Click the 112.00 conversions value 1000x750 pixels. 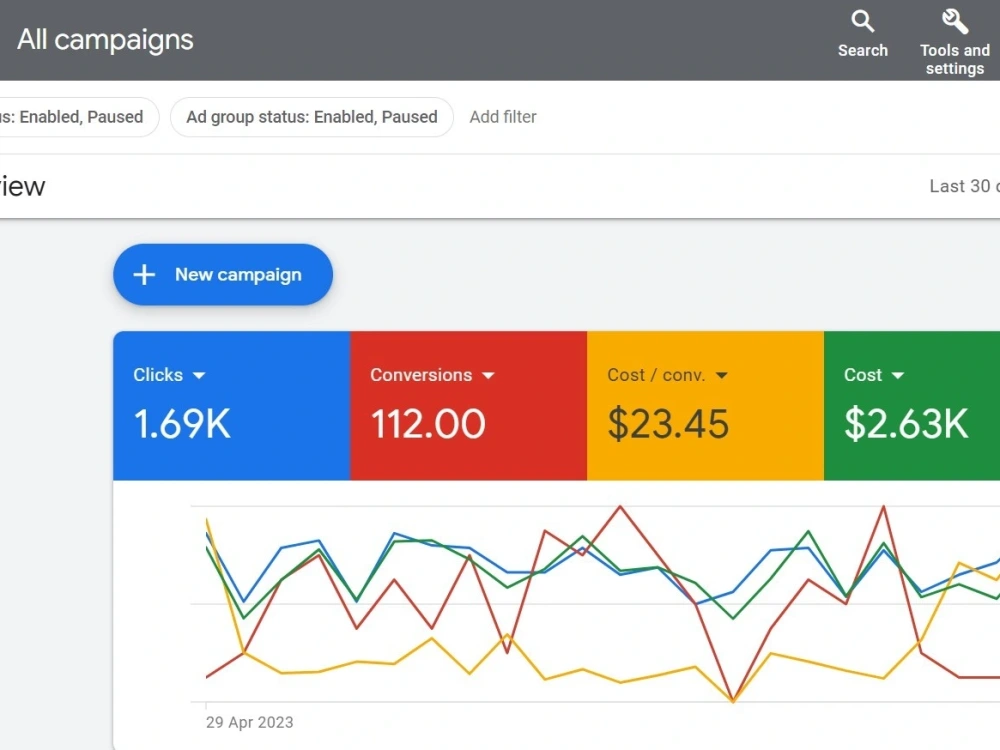pyautogui.click(x=428, y=424)
